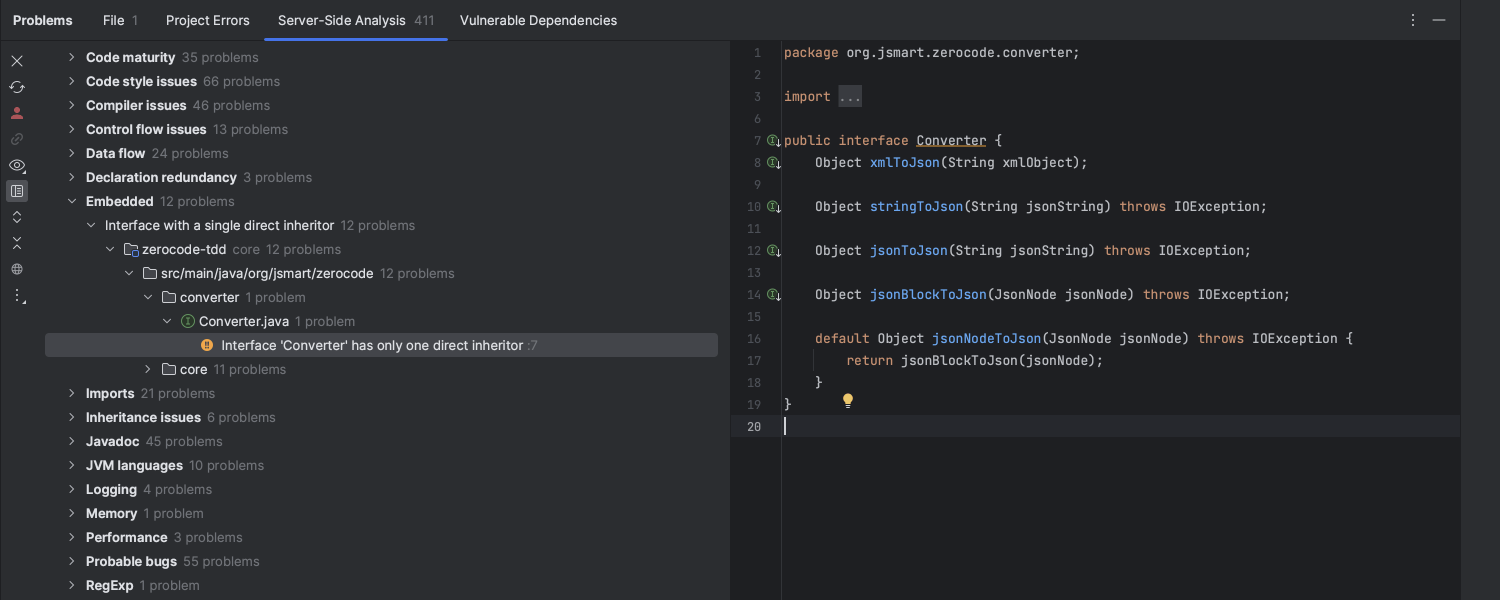
Task: Expand the Code maturity category
Action: coord(72,58)
